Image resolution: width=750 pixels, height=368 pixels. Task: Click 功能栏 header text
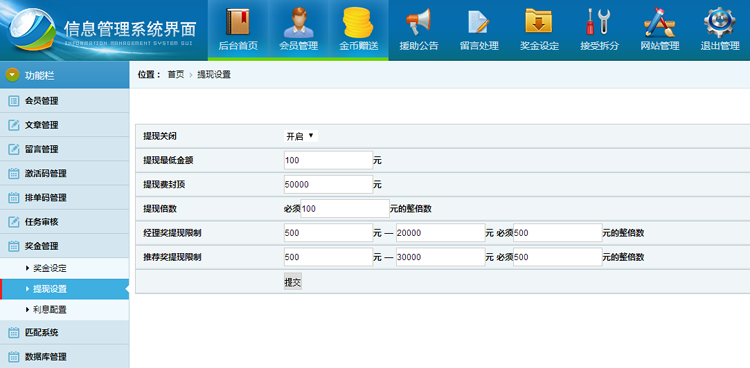40,75
